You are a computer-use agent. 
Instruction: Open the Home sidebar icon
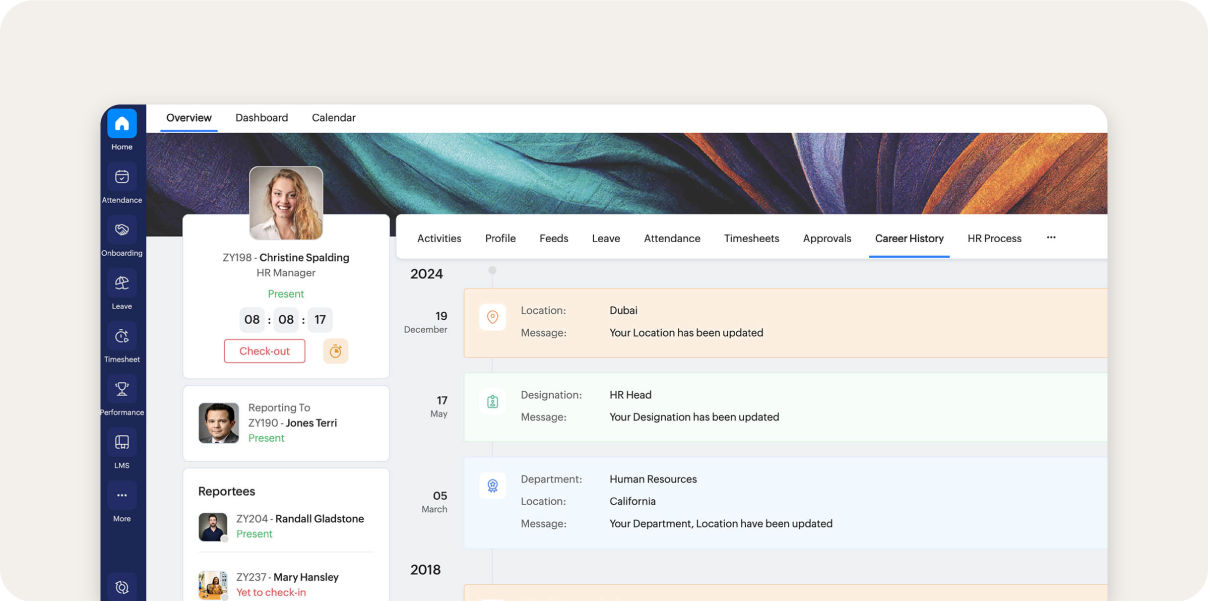(122, 124)
